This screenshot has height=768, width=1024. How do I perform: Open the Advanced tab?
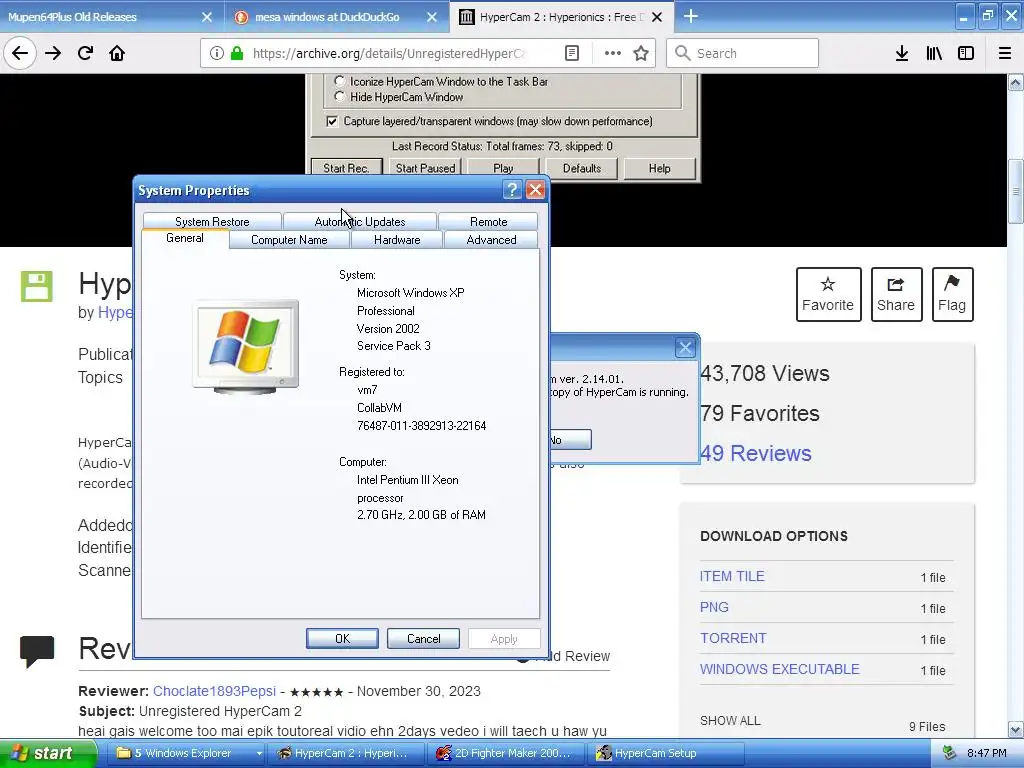point(491,240)
